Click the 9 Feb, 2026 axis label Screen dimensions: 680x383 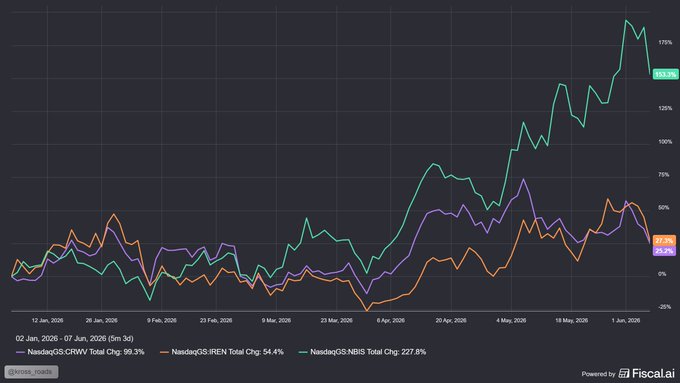[162, 321]
